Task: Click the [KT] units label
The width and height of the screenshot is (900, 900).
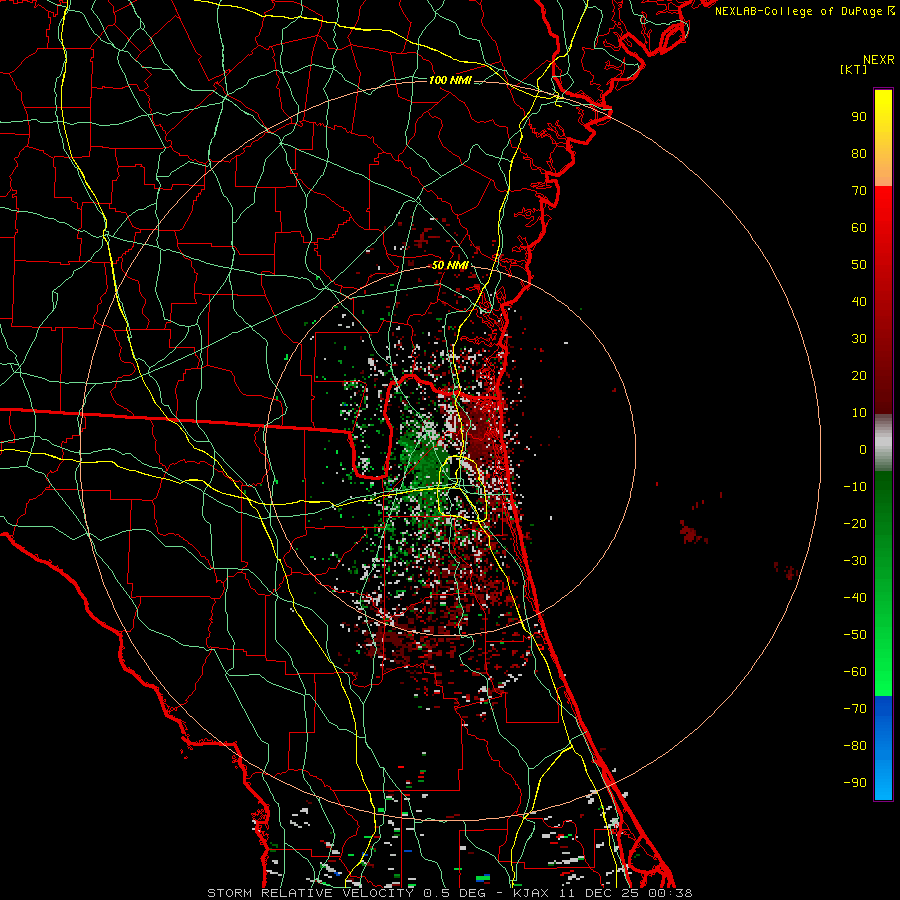Action: tap(853, 69)
